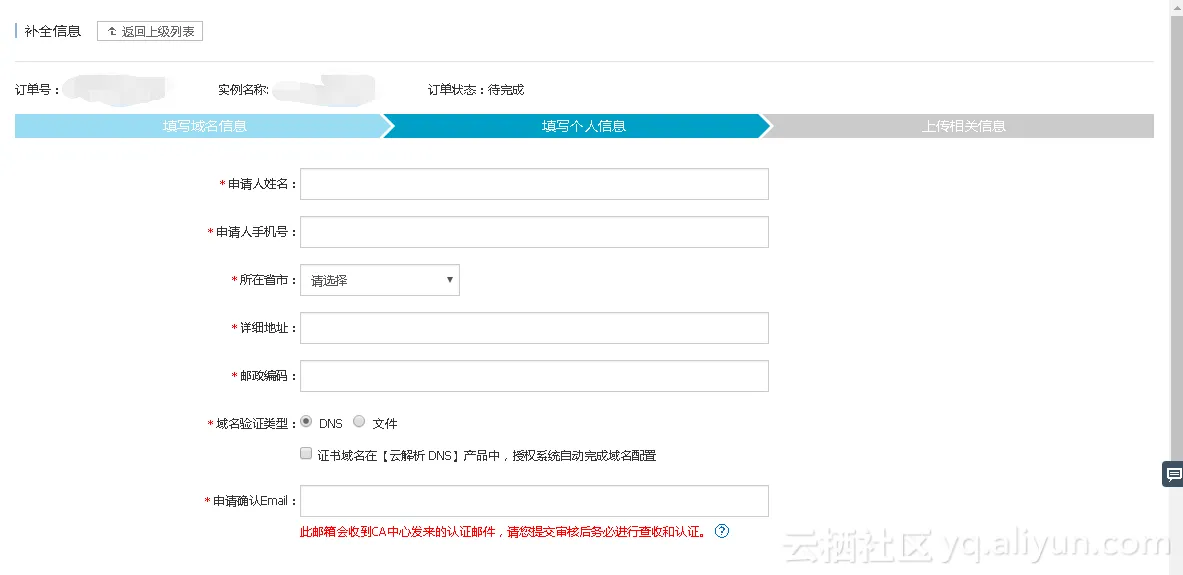The width and height of the screenshot is (1183, 575).
Task: Focus the 申请人姓名 input field
Action: click(534, 184)
